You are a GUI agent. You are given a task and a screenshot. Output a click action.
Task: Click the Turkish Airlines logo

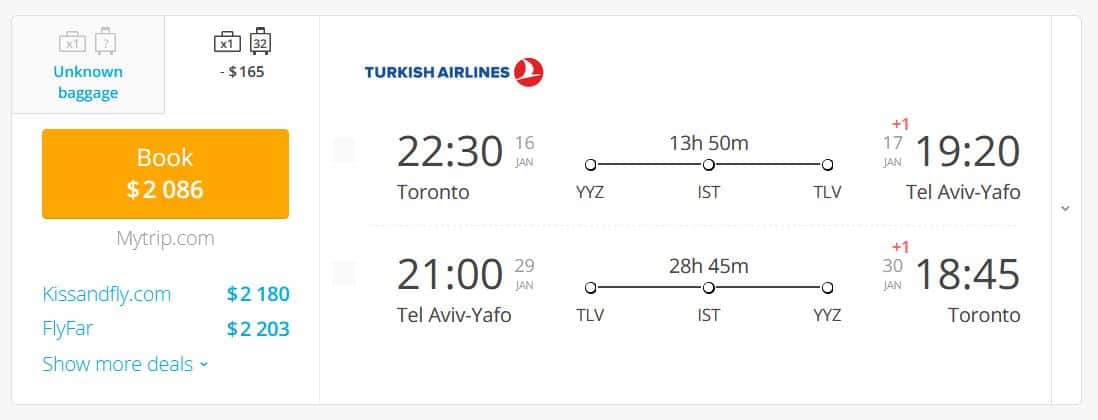coord(454,72)
